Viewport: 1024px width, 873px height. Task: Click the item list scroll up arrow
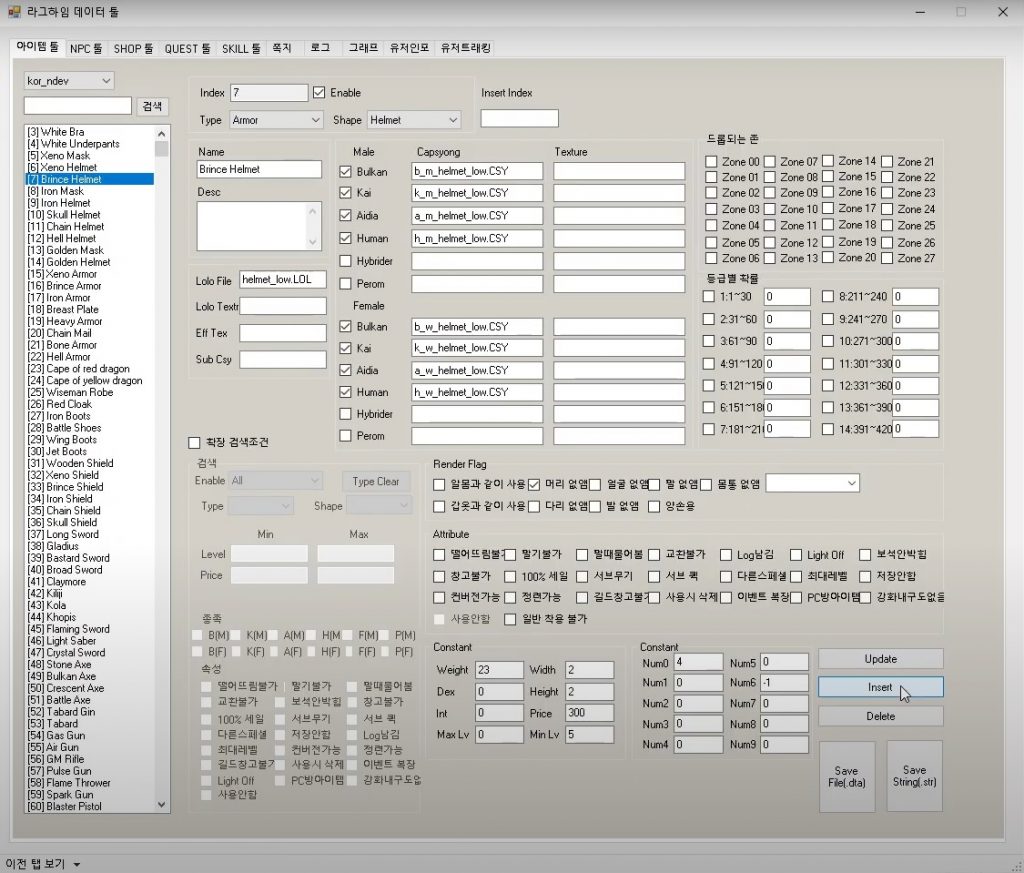161,133
